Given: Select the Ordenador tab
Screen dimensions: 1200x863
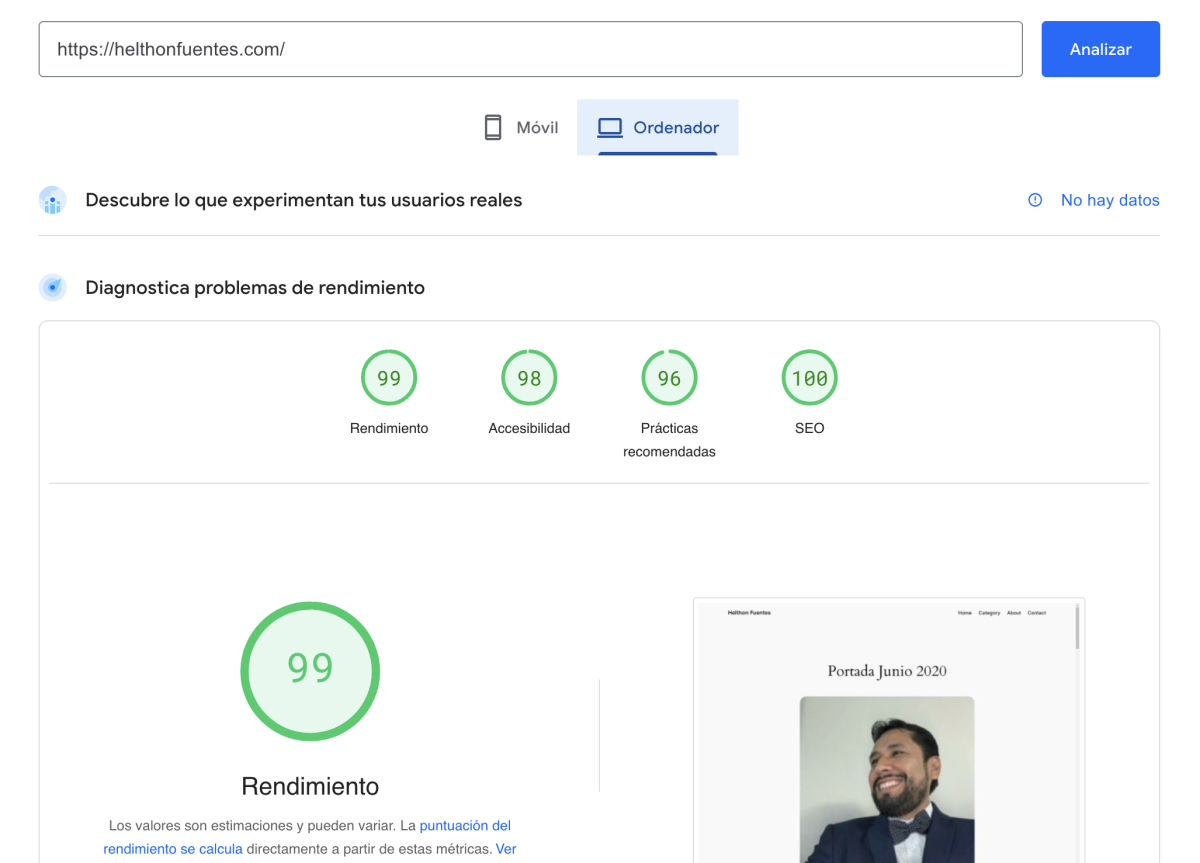Looking at the screenshot, I should pos(658,128).
